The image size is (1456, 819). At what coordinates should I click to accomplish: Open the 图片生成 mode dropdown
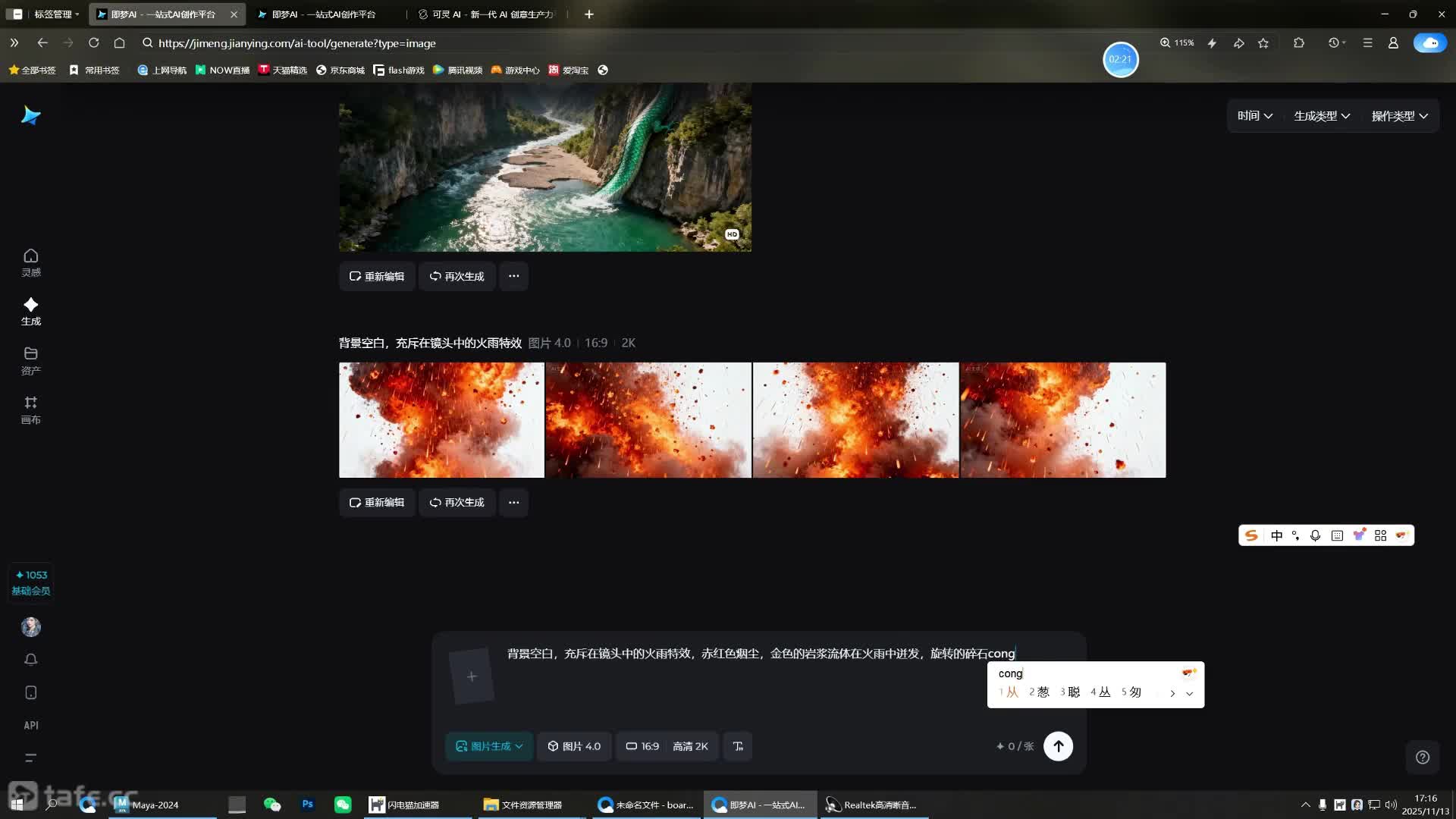point(488,745)
